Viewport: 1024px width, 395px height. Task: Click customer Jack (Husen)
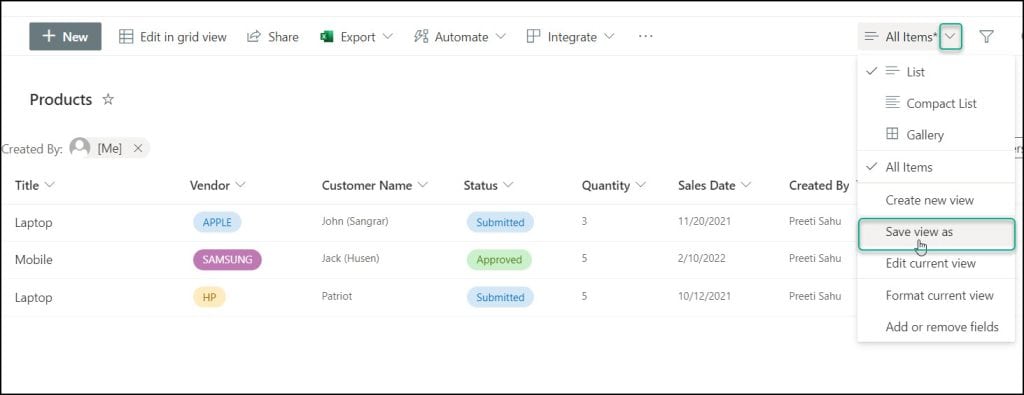click(350, 259)
